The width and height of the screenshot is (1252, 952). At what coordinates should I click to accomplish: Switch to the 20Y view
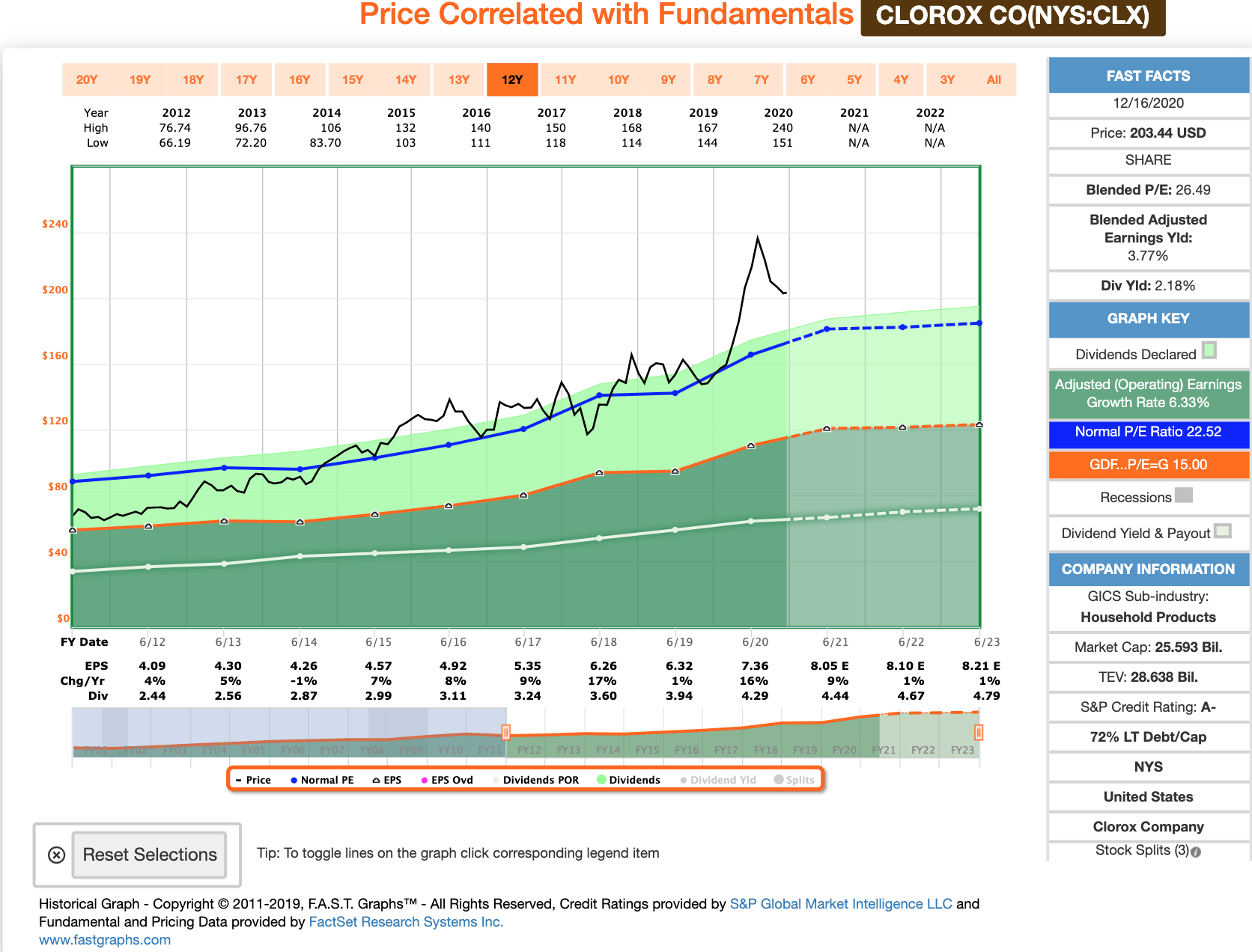[x=86, y=79]
